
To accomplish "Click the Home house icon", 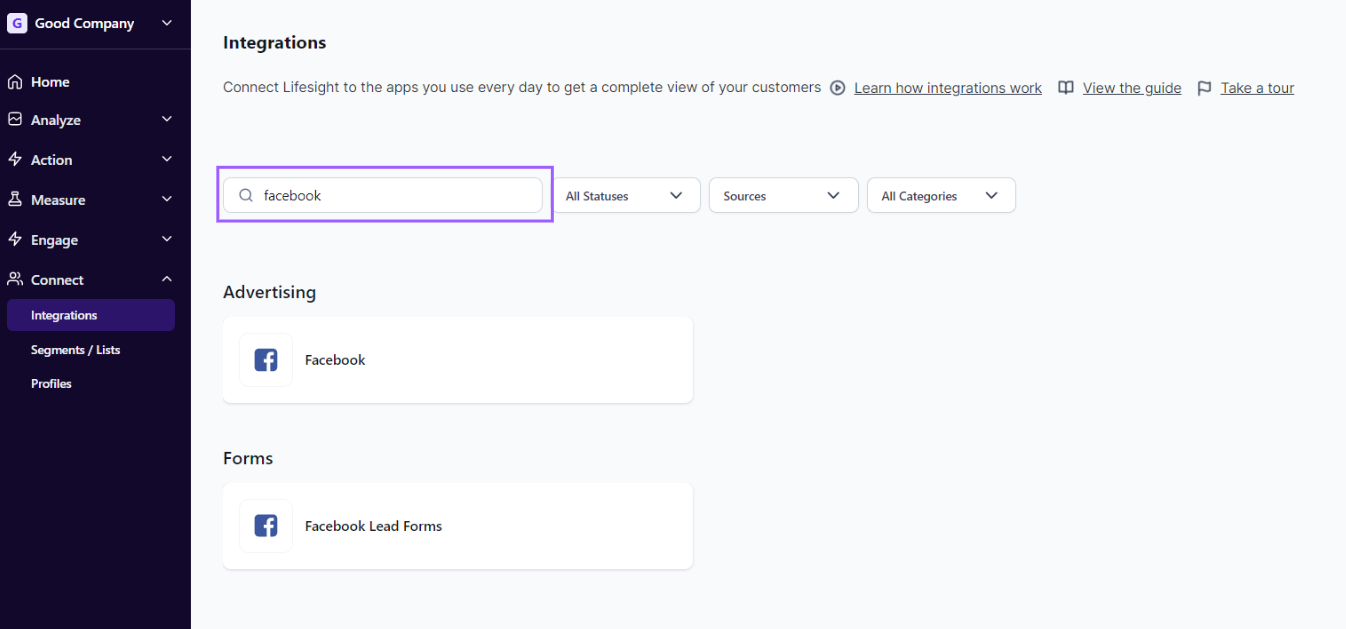I will (15, 82).
